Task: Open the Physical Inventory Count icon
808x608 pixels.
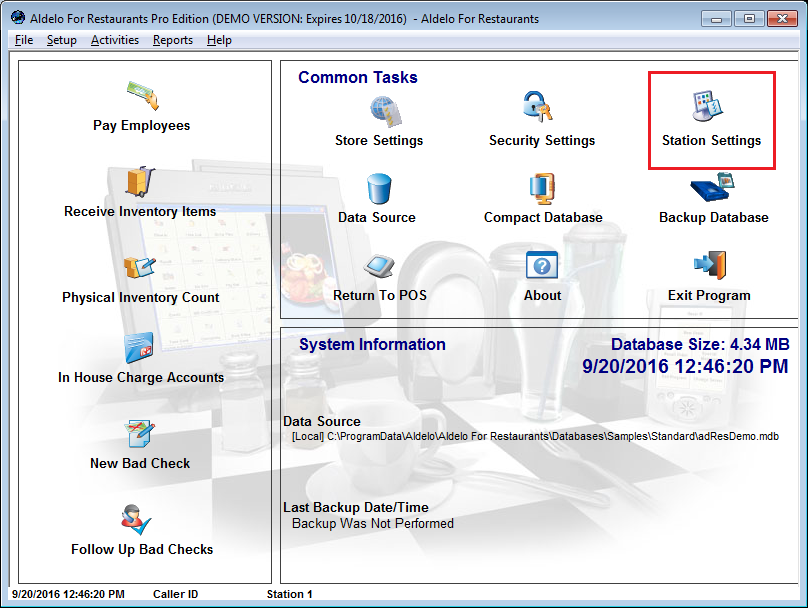Action: (x=140, y=267)
